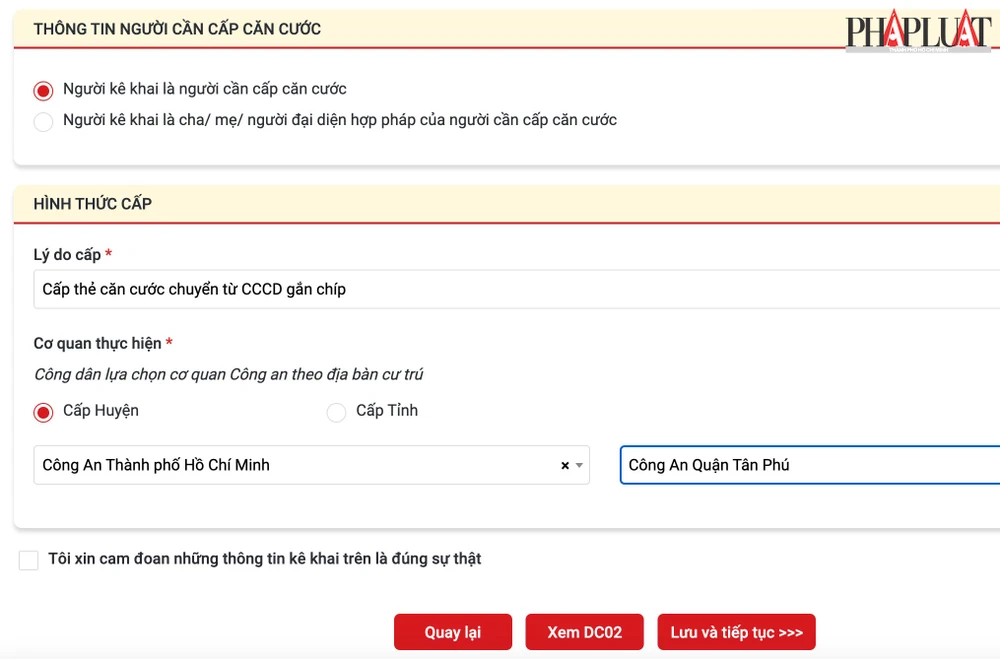View form with the Xem DC02 button

(584, 632)
